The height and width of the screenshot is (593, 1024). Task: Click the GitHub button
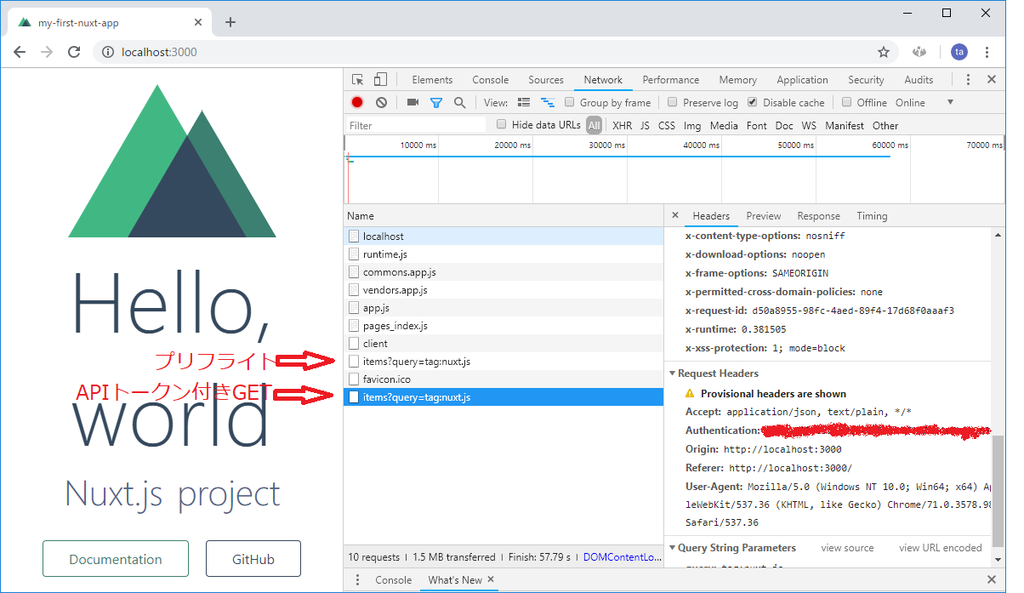pos(253,559)
